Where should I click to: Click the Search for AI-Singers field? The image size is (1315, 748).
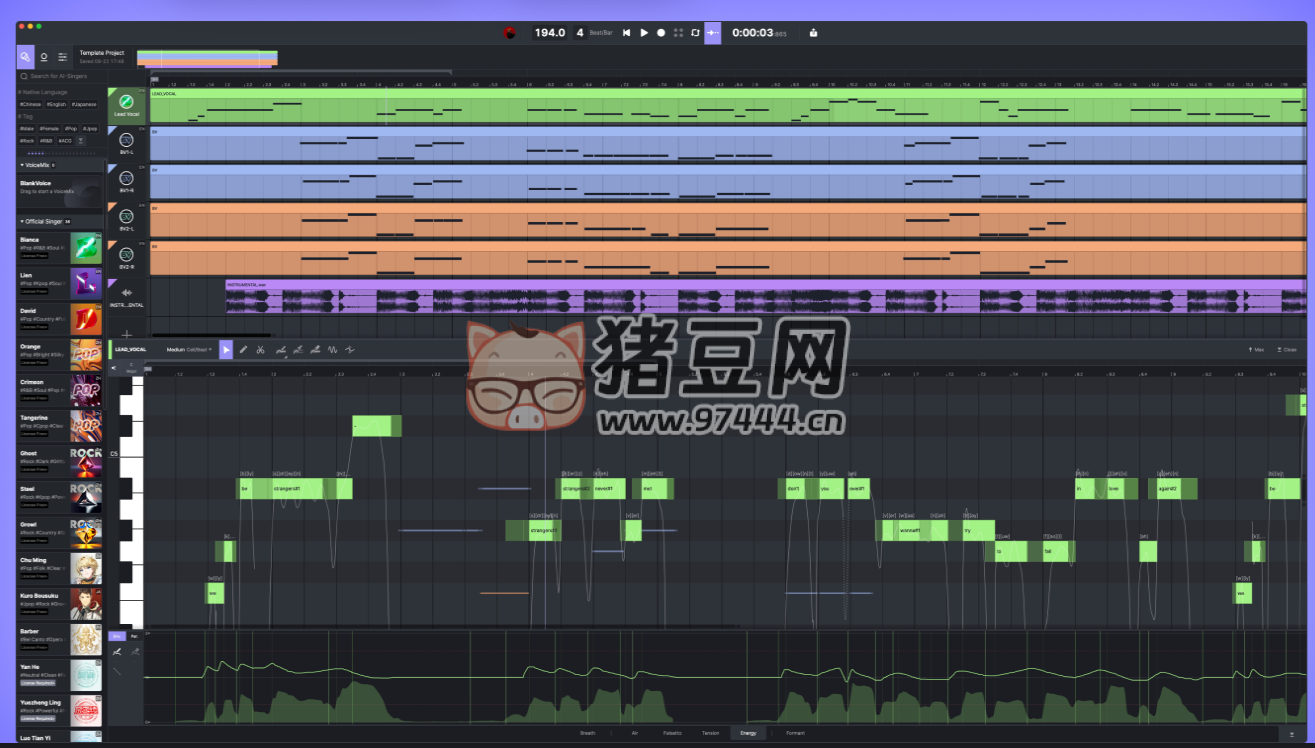coord(60,76)
